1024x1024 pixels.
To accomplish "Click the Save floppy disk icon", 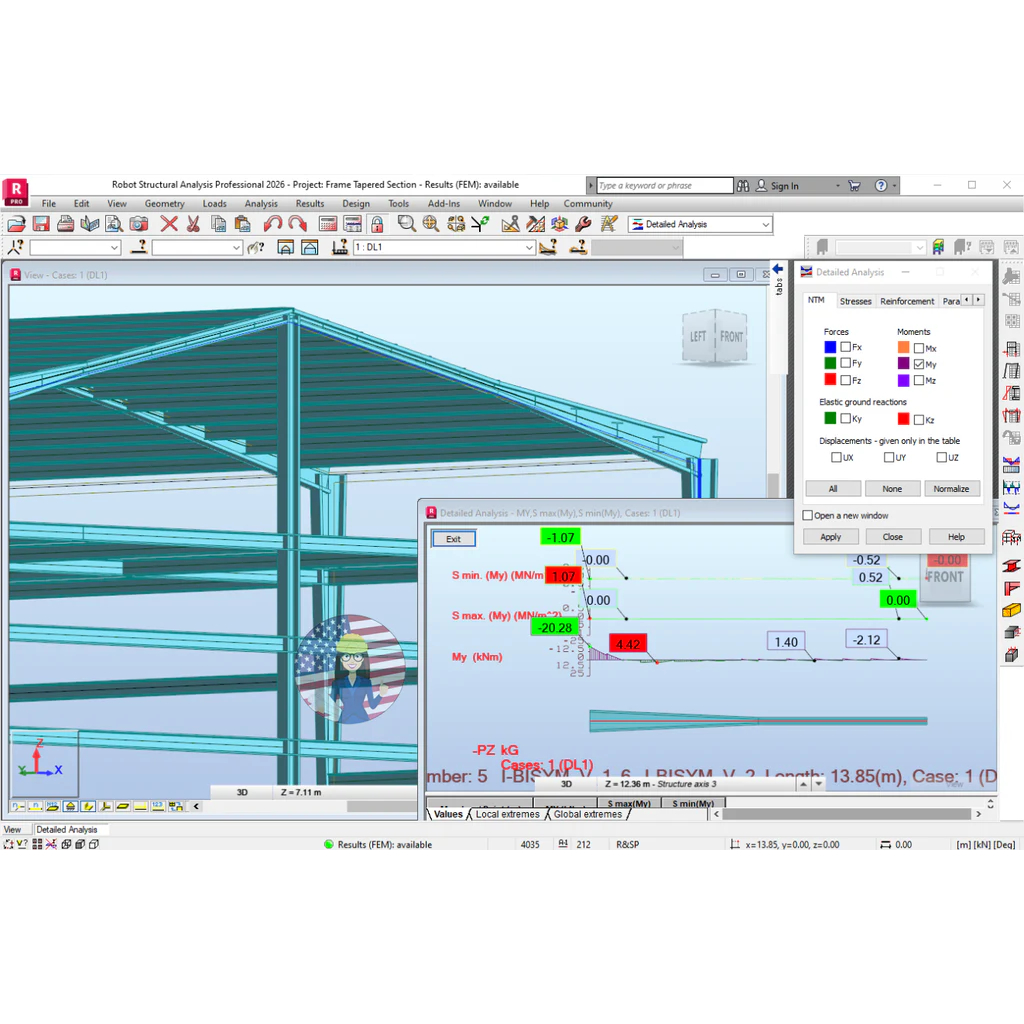I will click(41, 224).
